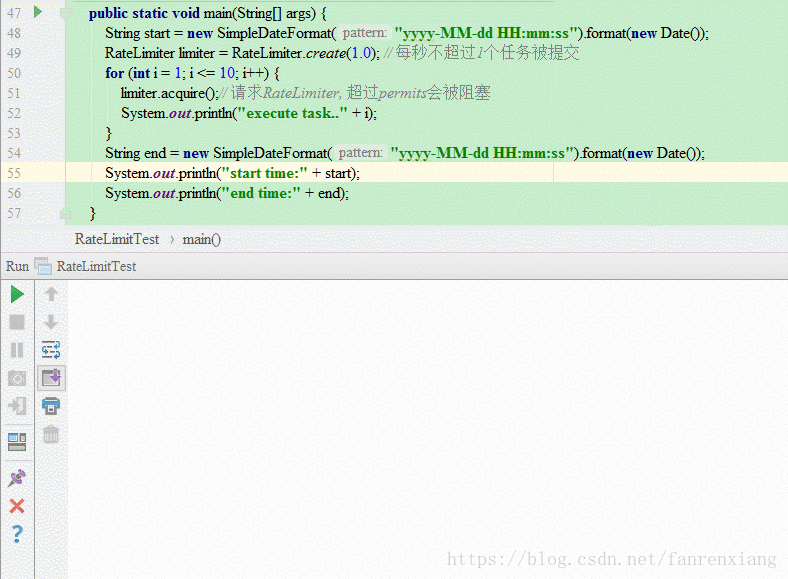Navigate down the stack trace arrow
The image size is (788, 579).
[x=51, y=322]
